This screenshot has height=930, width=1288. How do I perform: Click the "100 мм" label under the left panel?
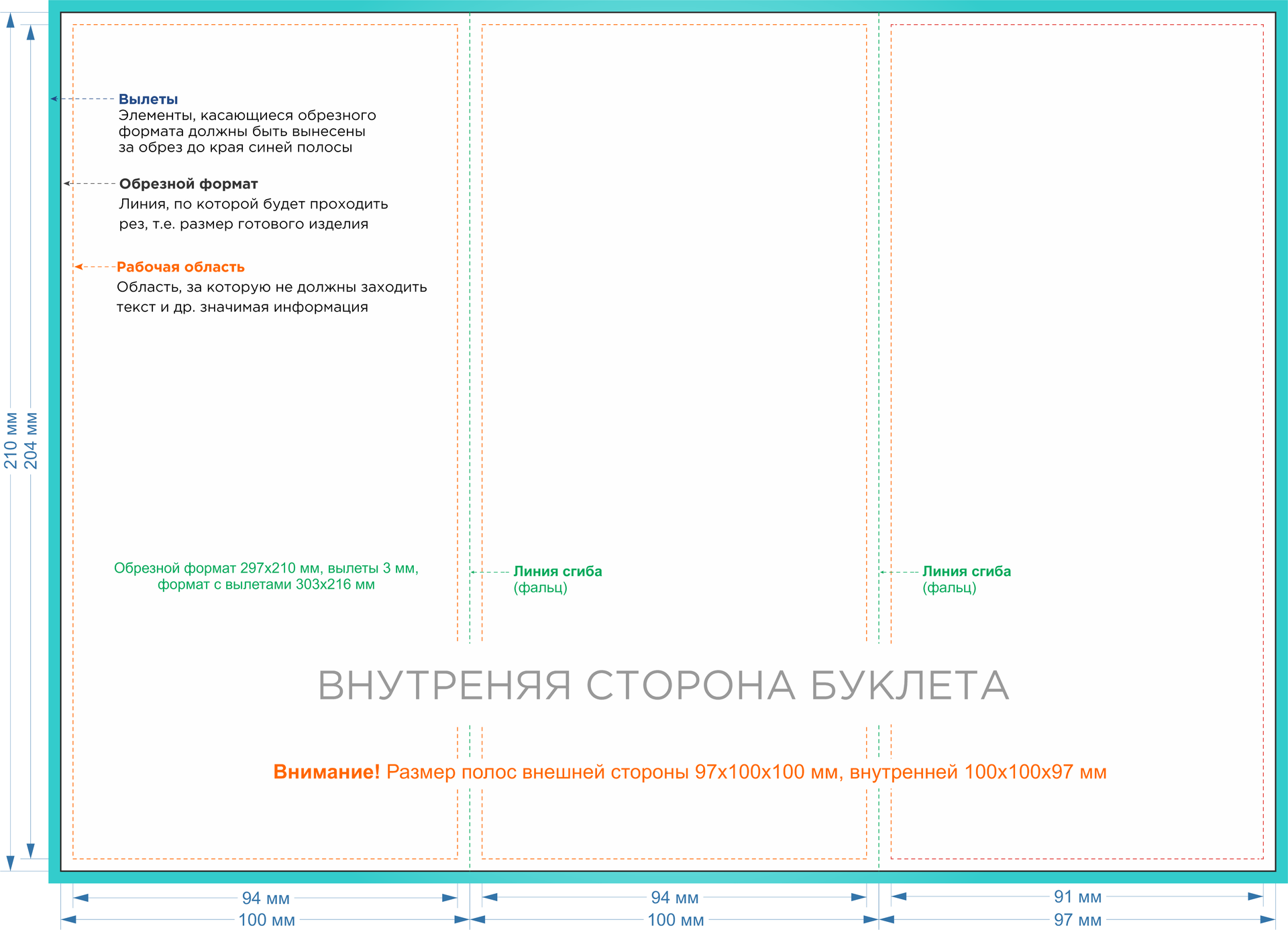pos(267,920)
